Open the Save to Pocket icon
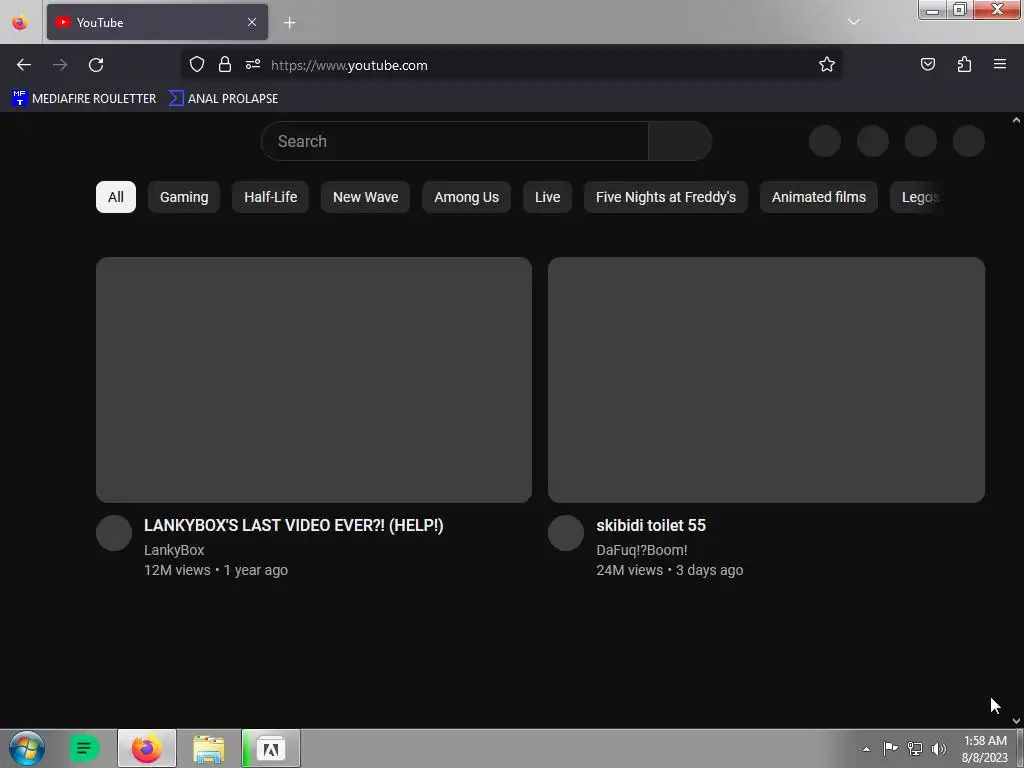This screenshot has width=1024, height=768. point(927,65)
